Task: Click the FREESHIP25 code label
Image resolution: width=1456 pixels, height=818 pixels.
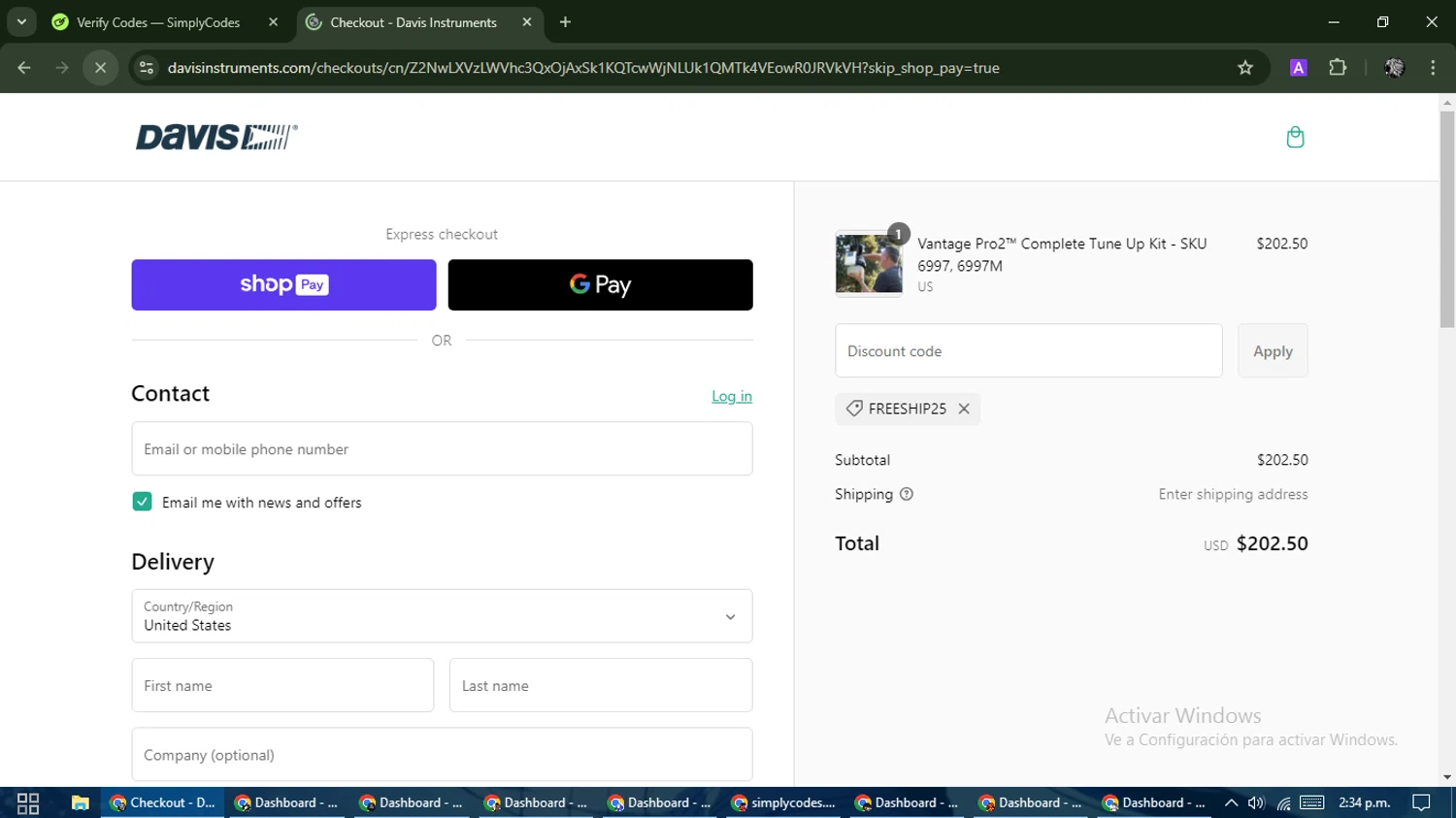Action: coord(908,409)
